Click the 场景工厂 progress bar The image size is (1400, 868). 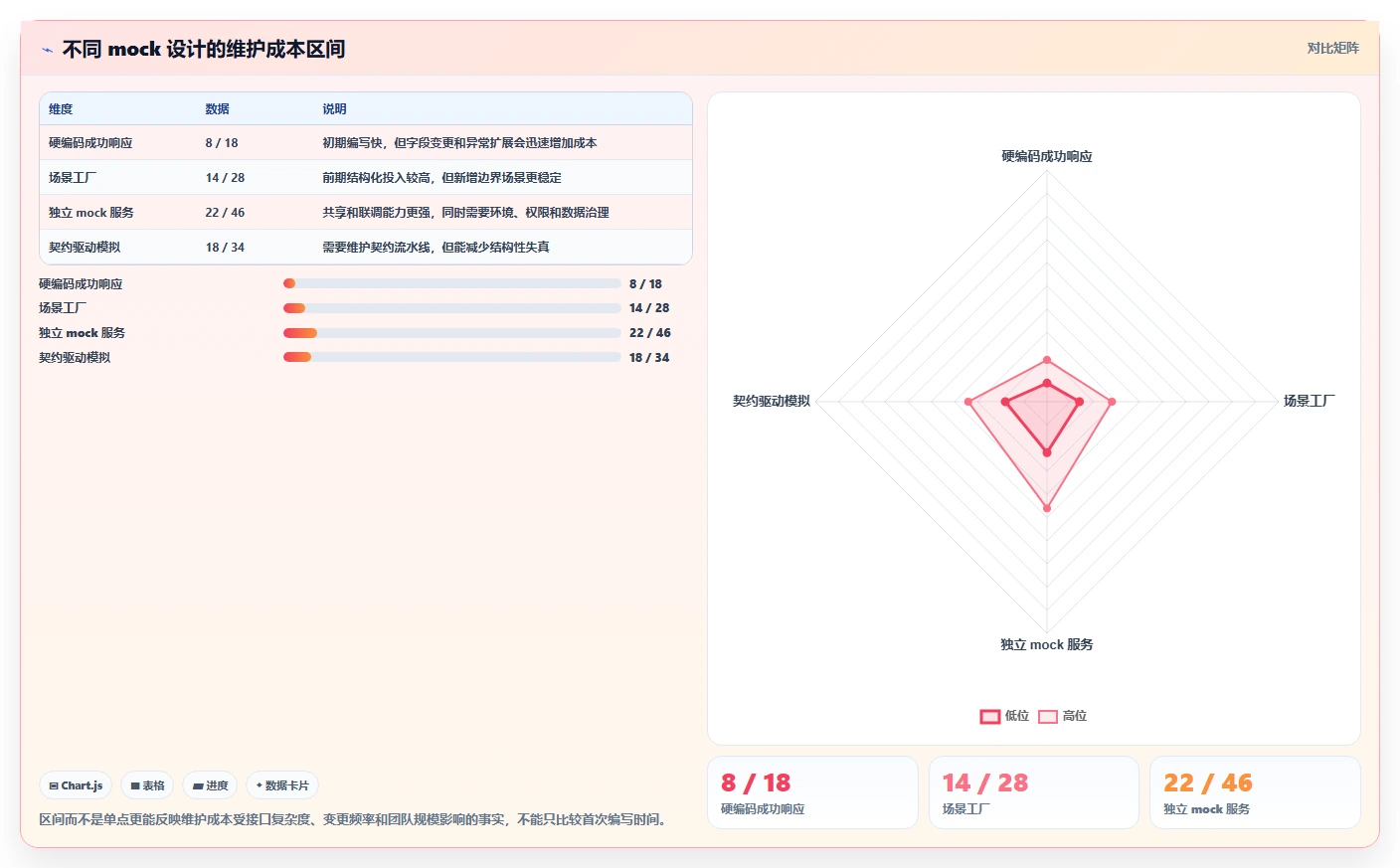452,308
